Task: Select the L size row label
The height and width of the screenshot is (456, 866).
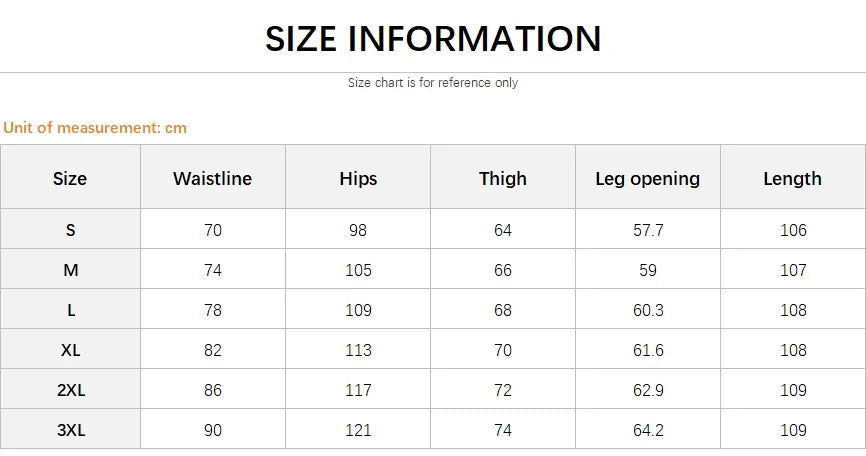Action: click(70, 310)
